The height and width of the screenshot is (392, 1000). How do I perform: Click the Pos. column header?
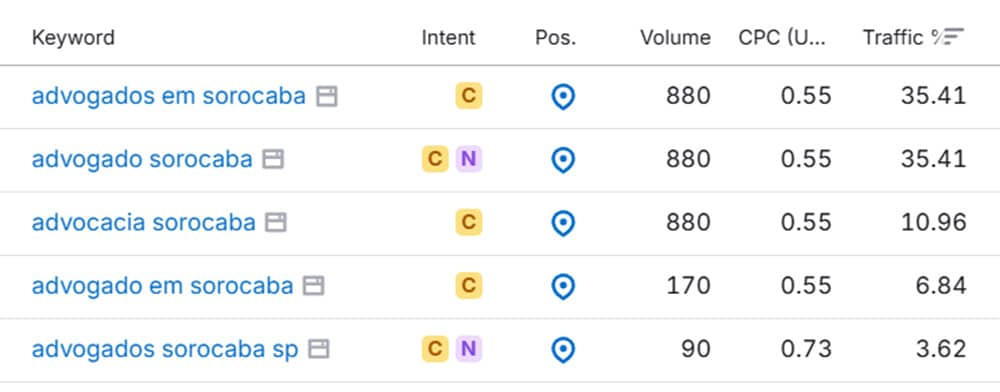tap(555, 38)
